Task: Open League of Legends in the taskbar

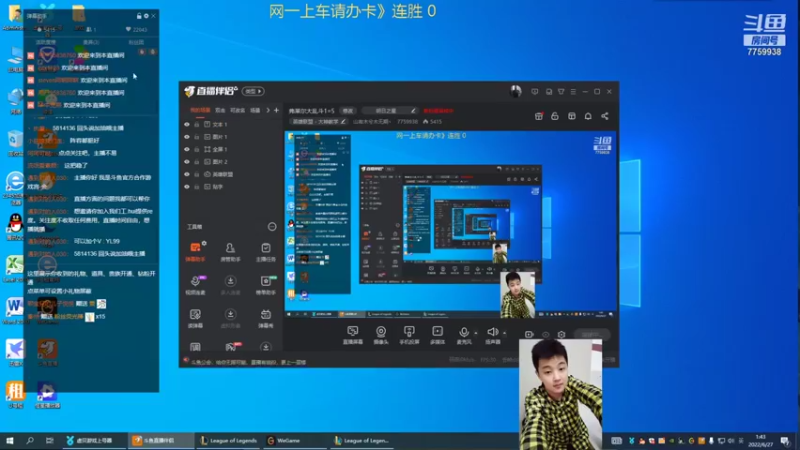Action: pyautogui.click(x=228, y=440)
